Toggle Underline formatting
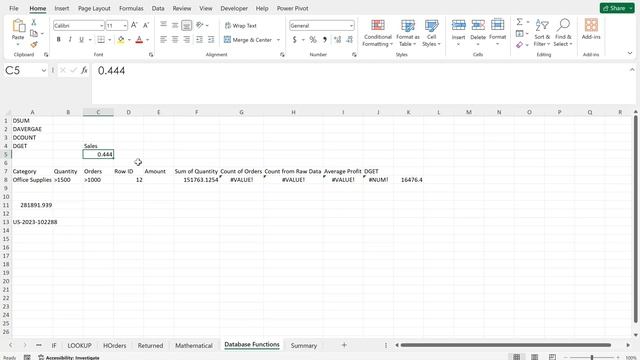 click(x=81, y=40)
